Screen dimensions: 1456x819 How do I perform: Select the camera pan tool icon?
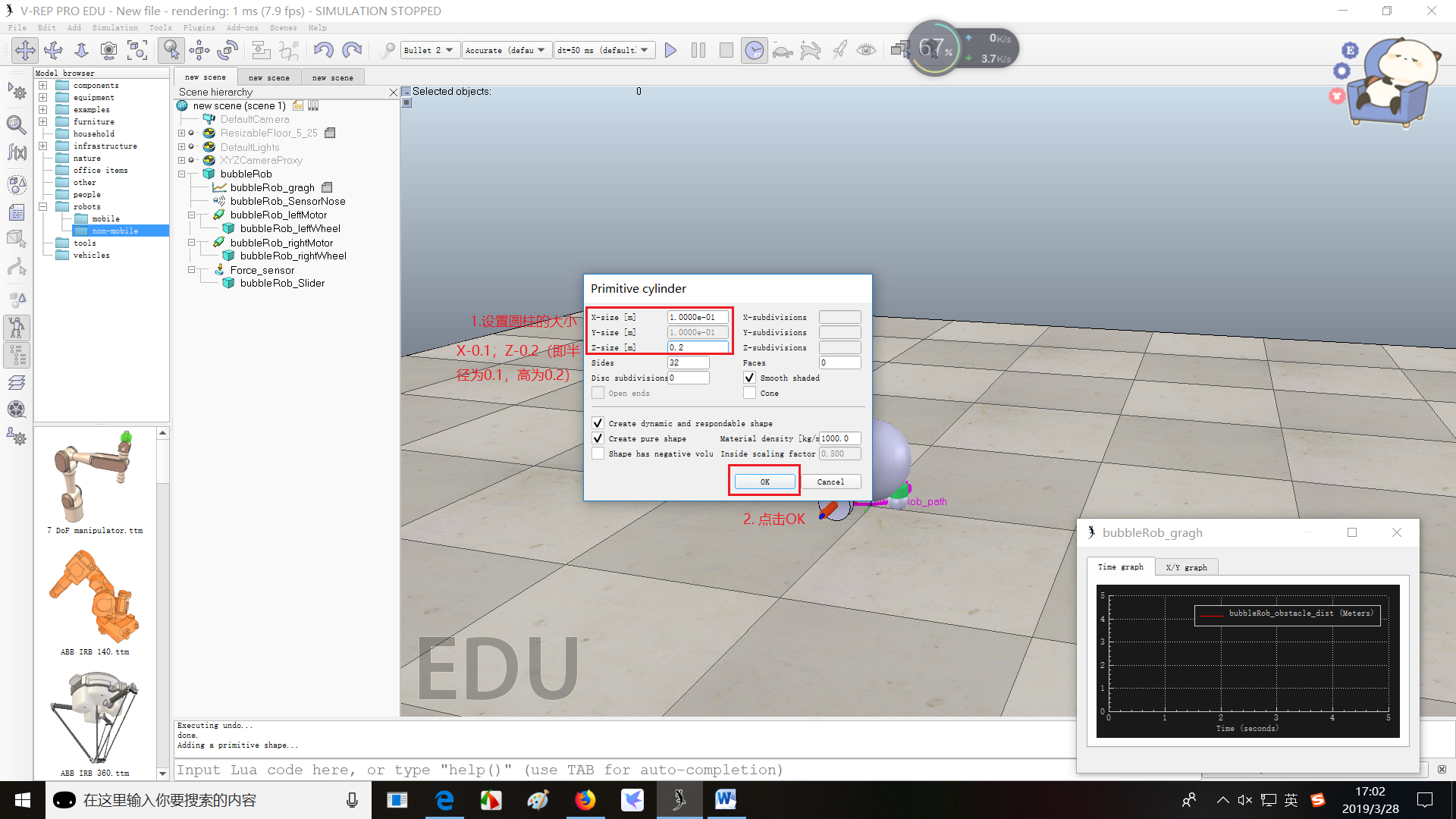click(25, 51)
